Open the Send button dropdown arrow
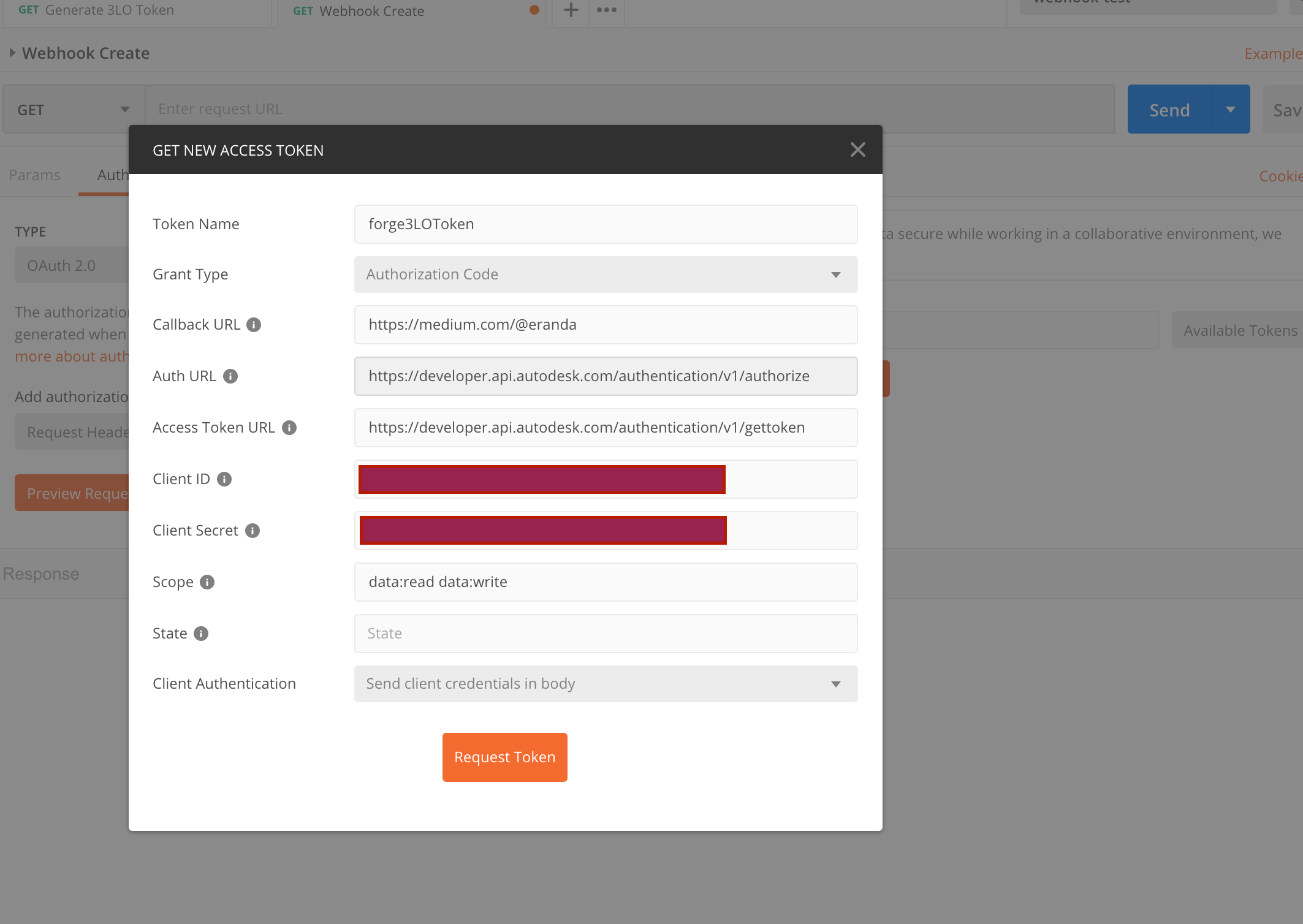Viewport: 1303px width, 924px height. pyautogui.click(x=1230, y=109)
